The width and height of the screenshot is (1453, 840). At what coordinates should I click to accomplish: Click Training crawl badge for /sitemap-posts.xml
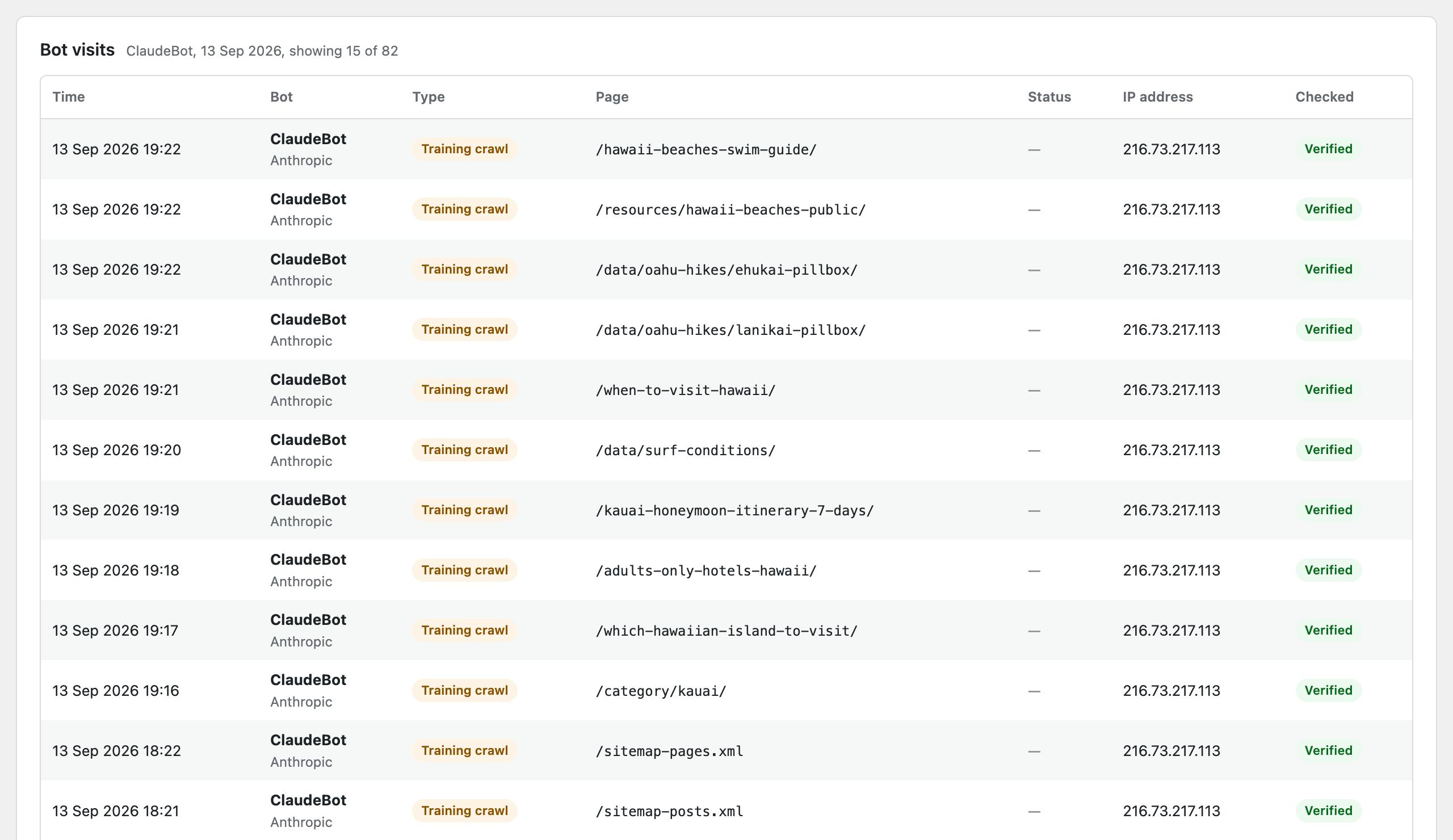tap(464, 810)
